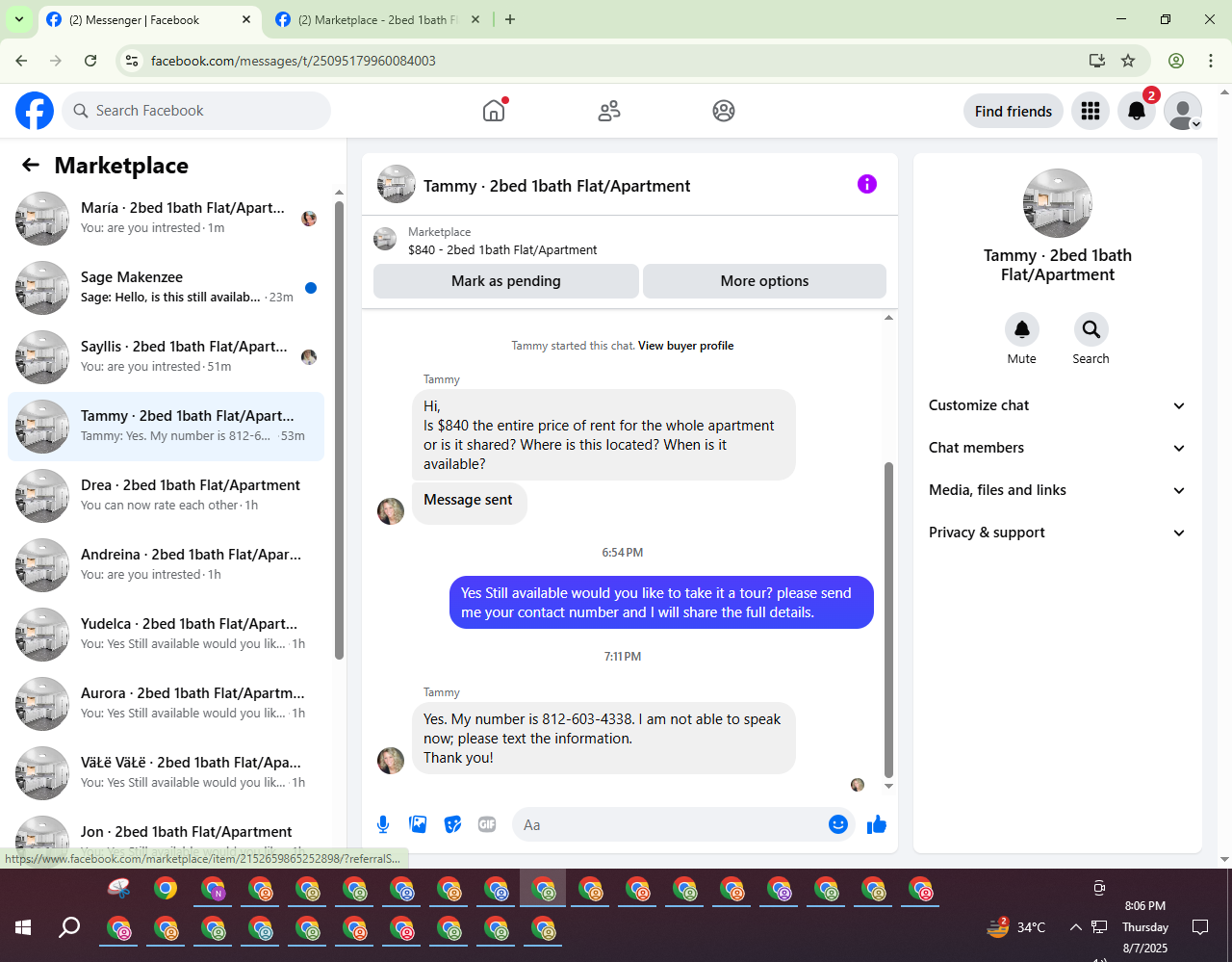Image resolution: width=1232 pixels, height=962 pixels.
Task: Click the Search Facebook field
Action: 196,111
